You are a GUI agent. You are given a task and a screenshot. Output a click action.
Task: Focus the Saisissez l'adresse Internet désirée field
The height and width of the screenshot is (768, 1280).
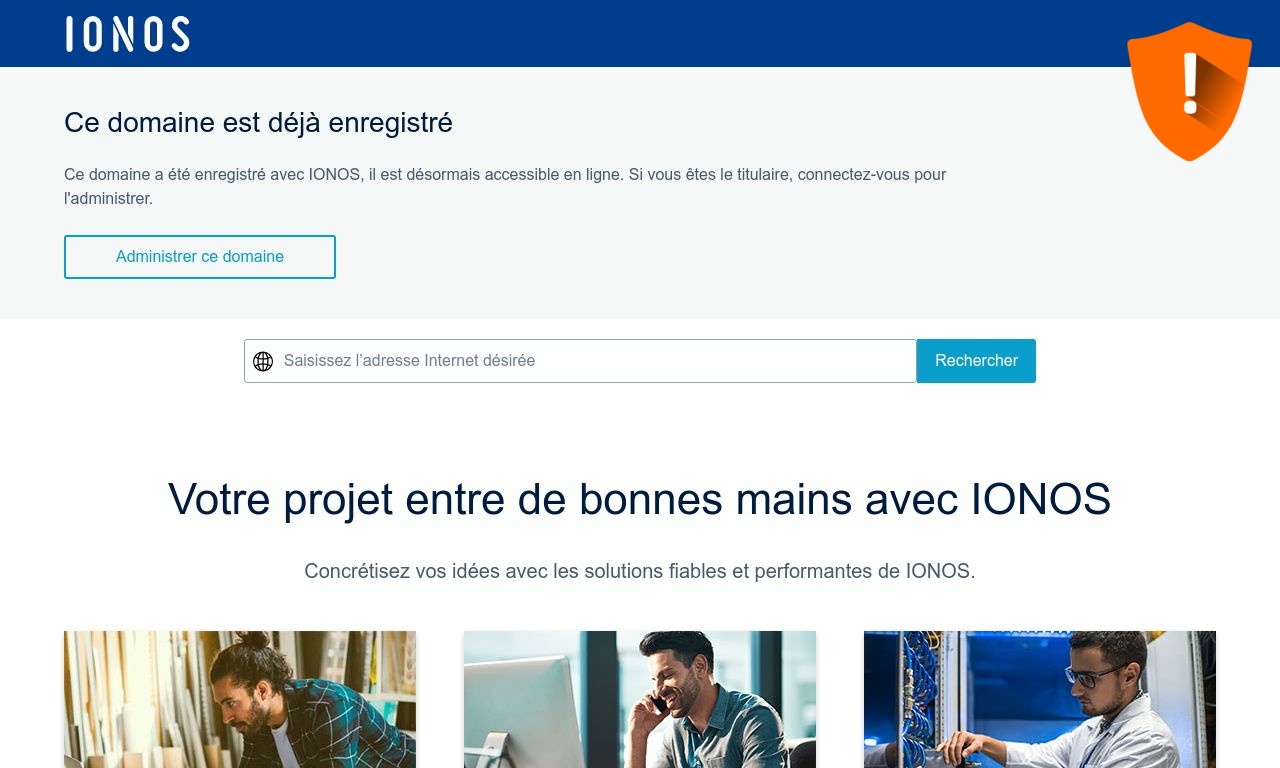[580, 361]
